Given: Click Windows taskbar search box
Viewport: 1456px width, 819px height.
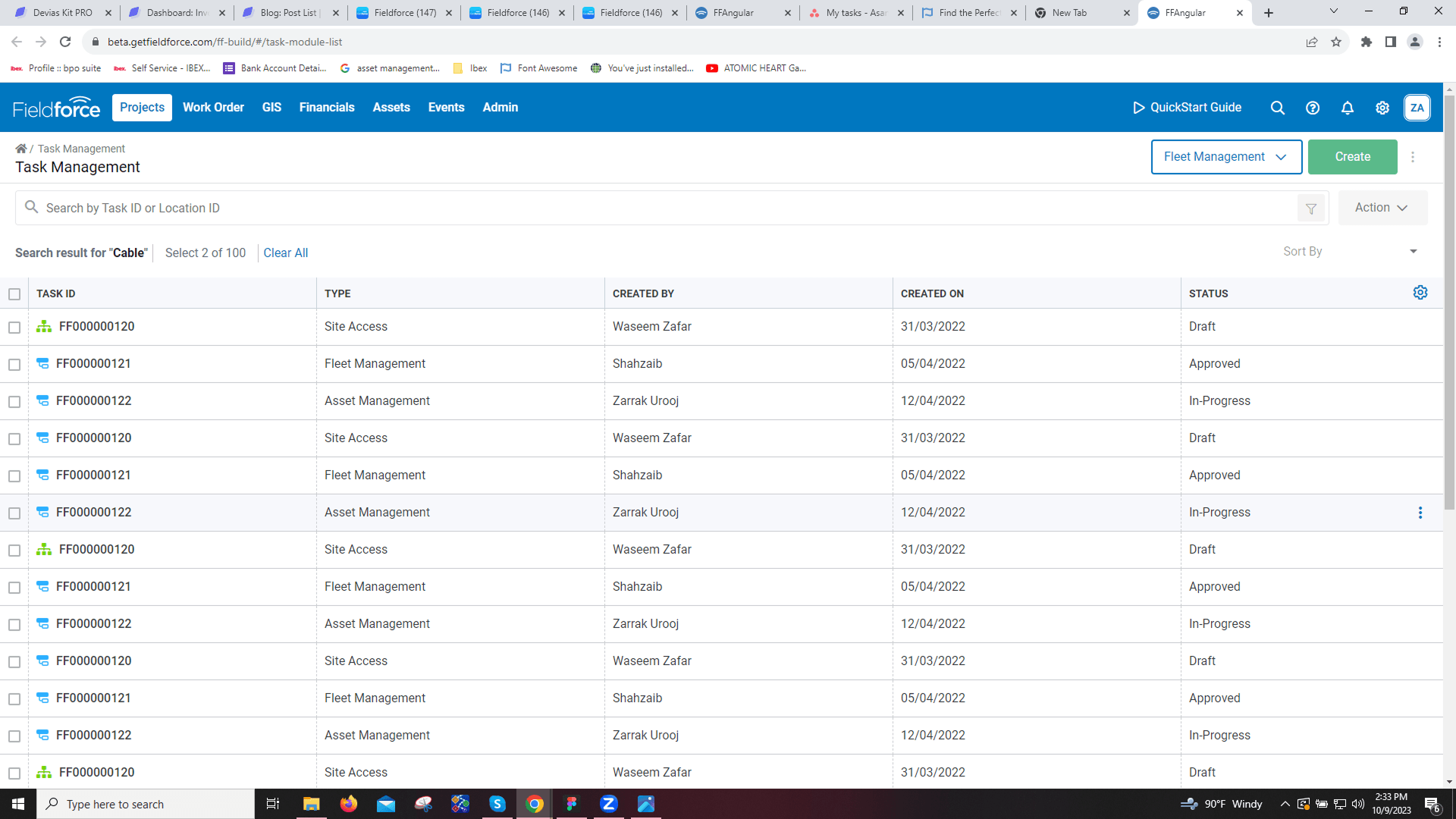Looking at the screenshot, I should pos(146,804).
